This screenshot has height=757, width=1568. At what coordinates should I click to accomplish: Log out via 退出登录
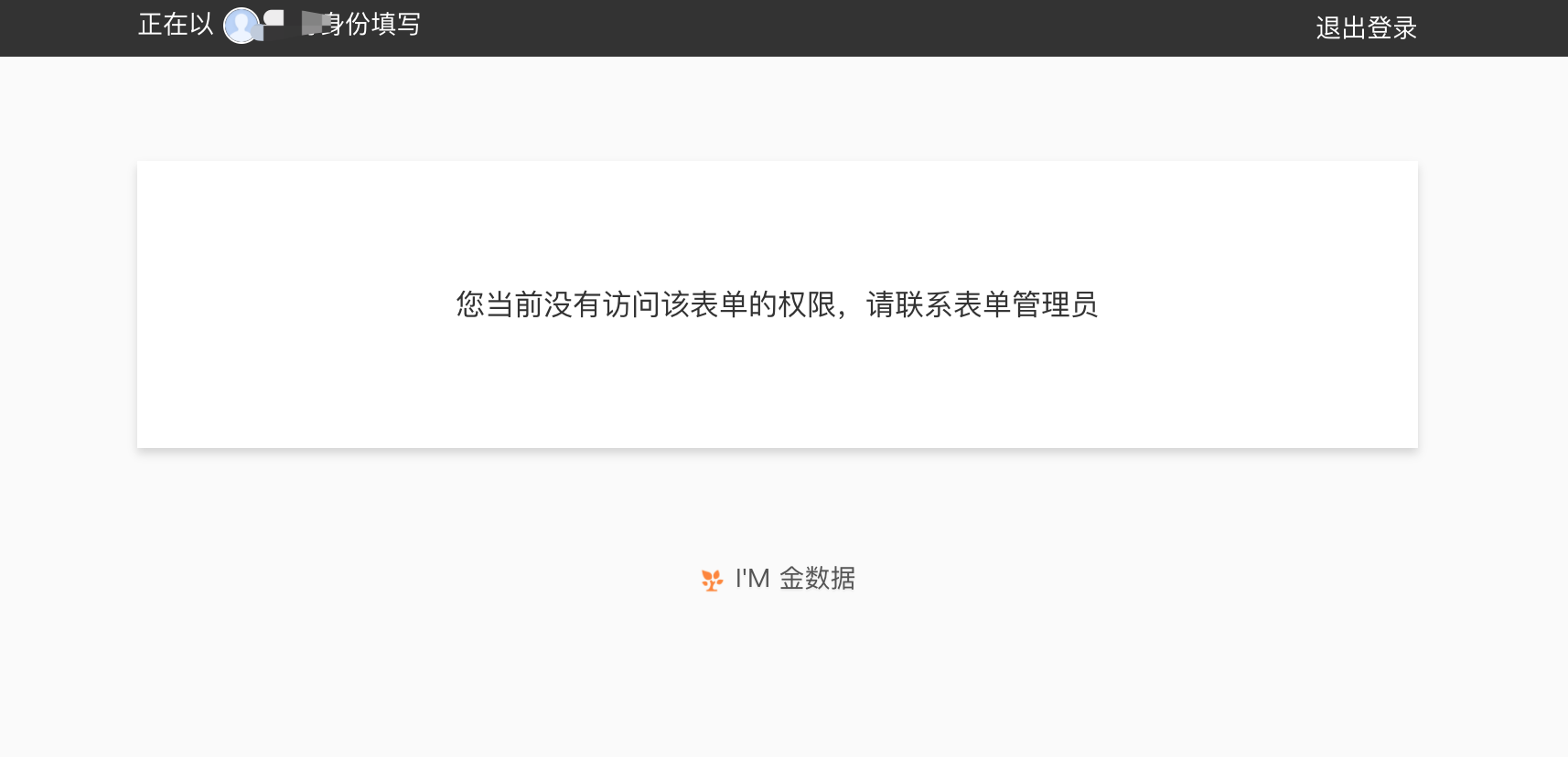click(1366, 28)
